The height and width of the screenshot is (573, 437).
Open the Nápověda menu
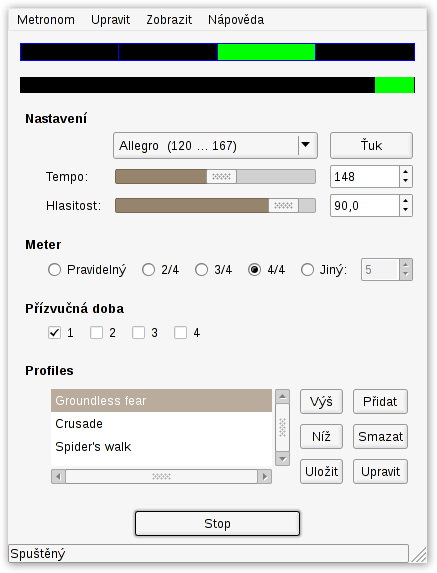pos(236,19)
